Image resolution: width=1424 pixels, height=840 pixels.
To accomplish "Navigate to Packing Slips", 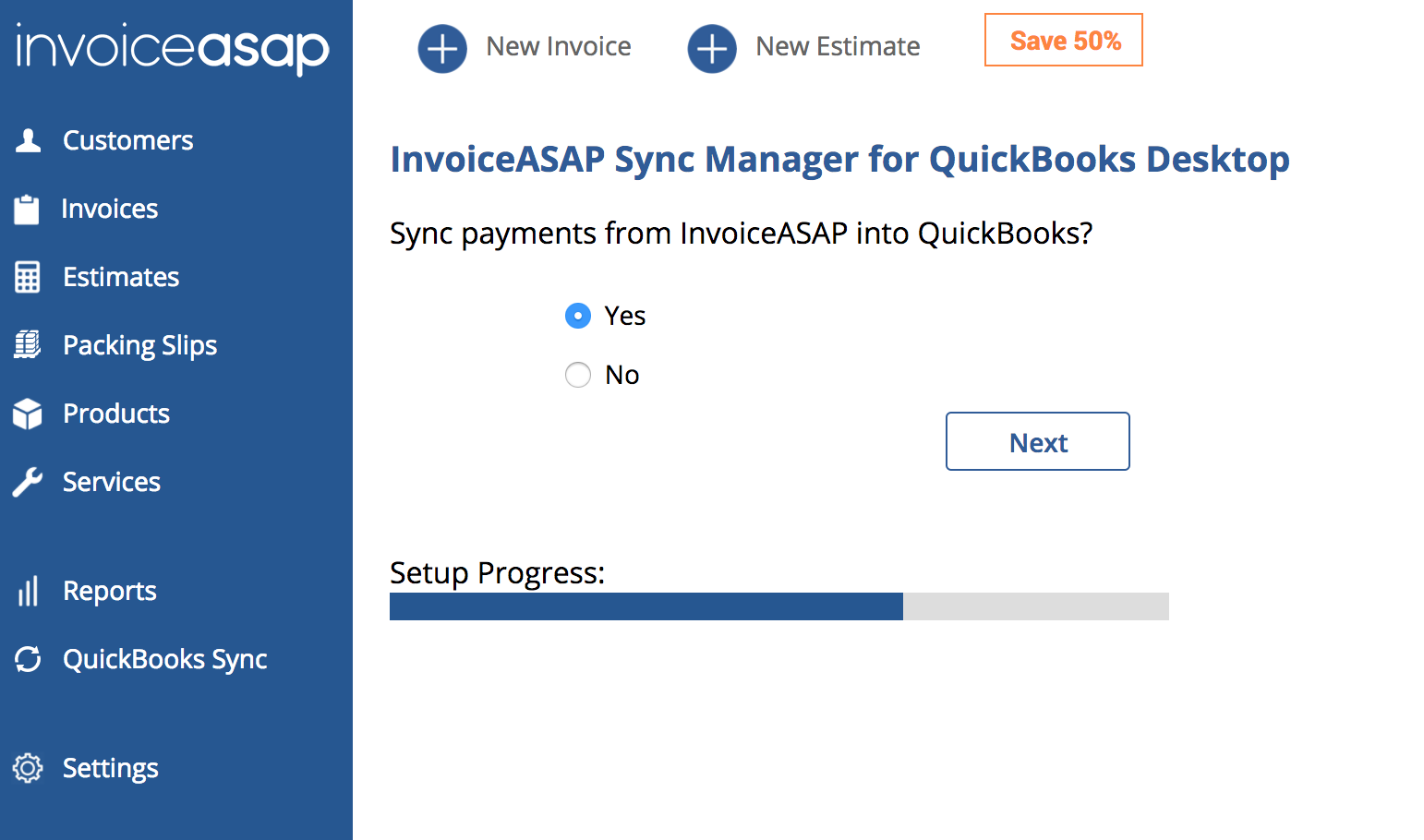I will coord(139,345).
